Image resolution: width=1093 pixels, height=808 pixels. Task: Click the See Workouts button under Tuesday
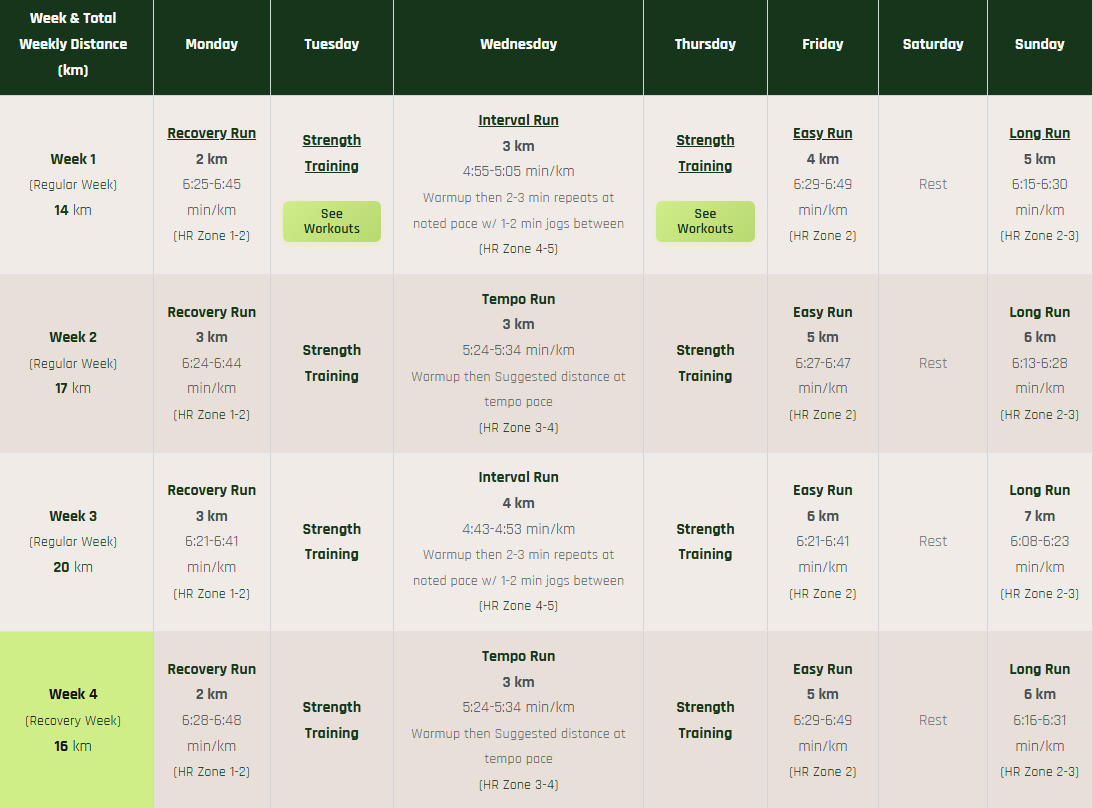pos(331,221)
